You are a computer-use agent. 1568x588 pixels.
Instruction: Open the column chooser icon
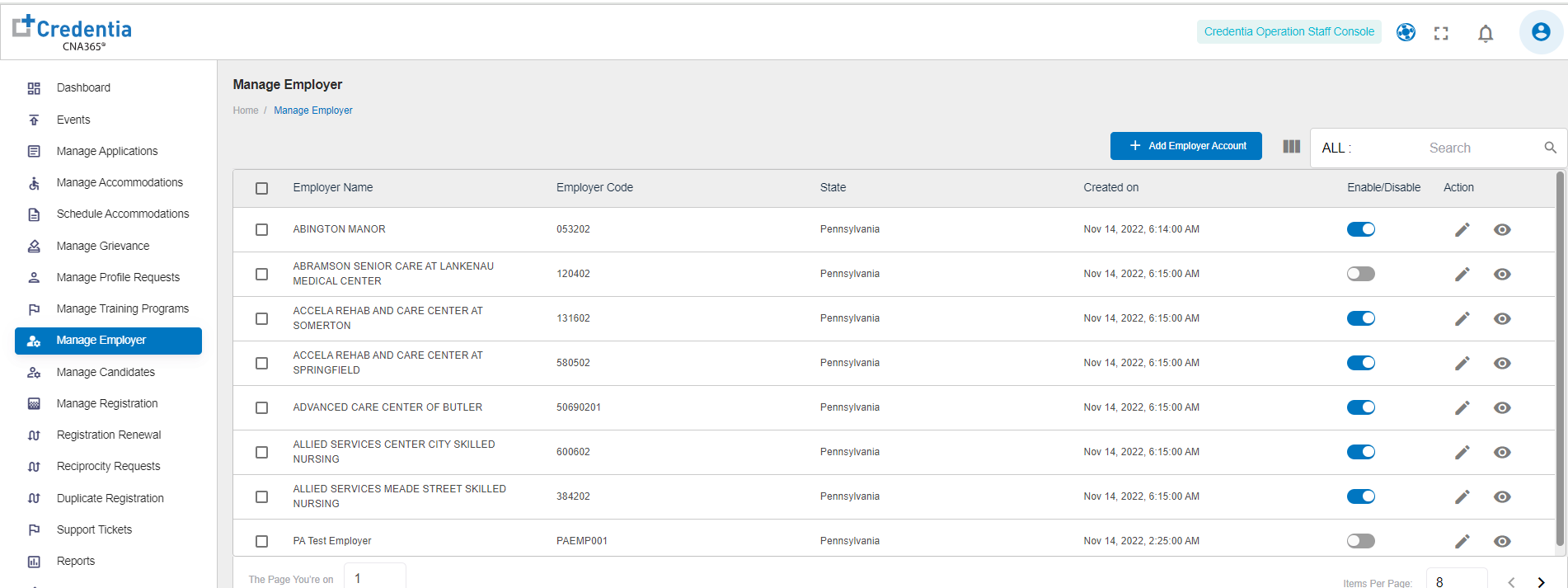1291,147
